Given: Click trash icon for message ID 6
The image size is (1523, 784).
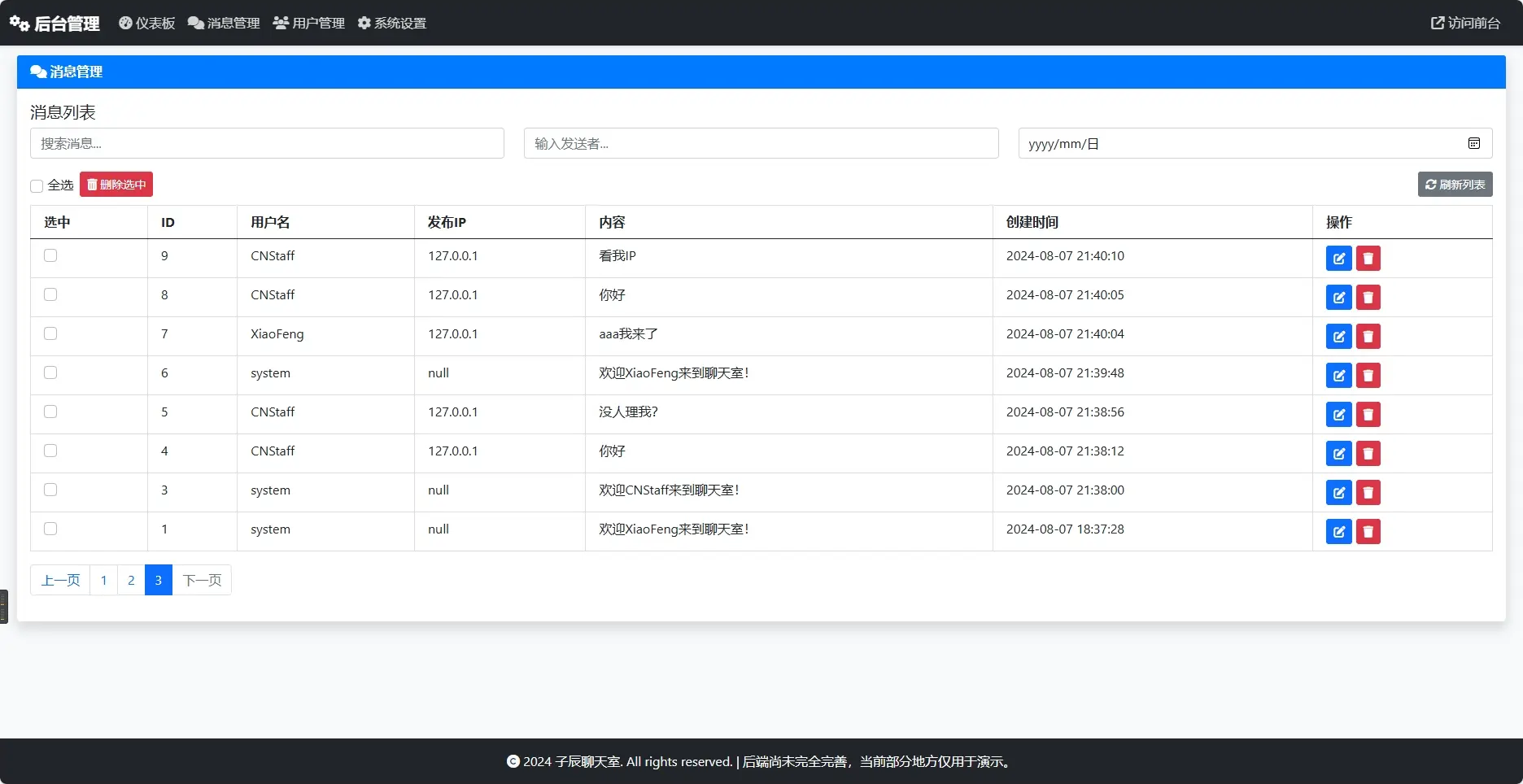Looking at the screenshot, I should (x=1368, y=376).
